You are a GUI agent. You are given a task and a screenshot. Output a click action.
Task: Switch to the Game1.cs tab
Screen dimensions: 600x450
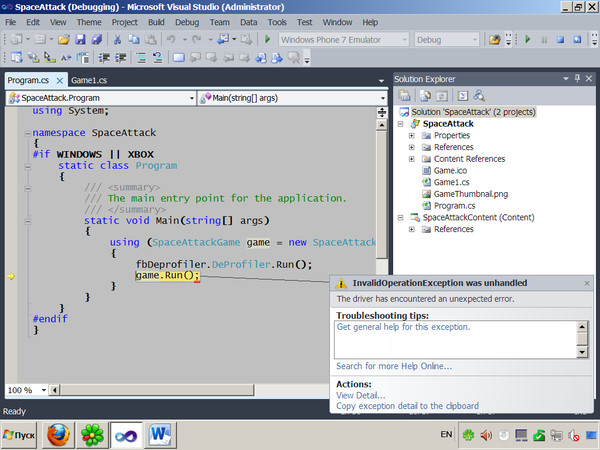pyautogui.click(x=89, y=80)
